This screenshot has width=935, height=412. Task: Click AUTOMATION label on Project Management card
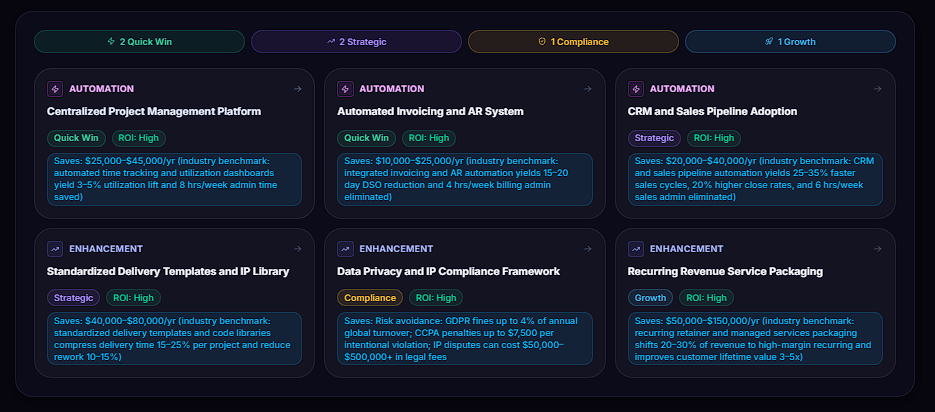coord(101,89)
